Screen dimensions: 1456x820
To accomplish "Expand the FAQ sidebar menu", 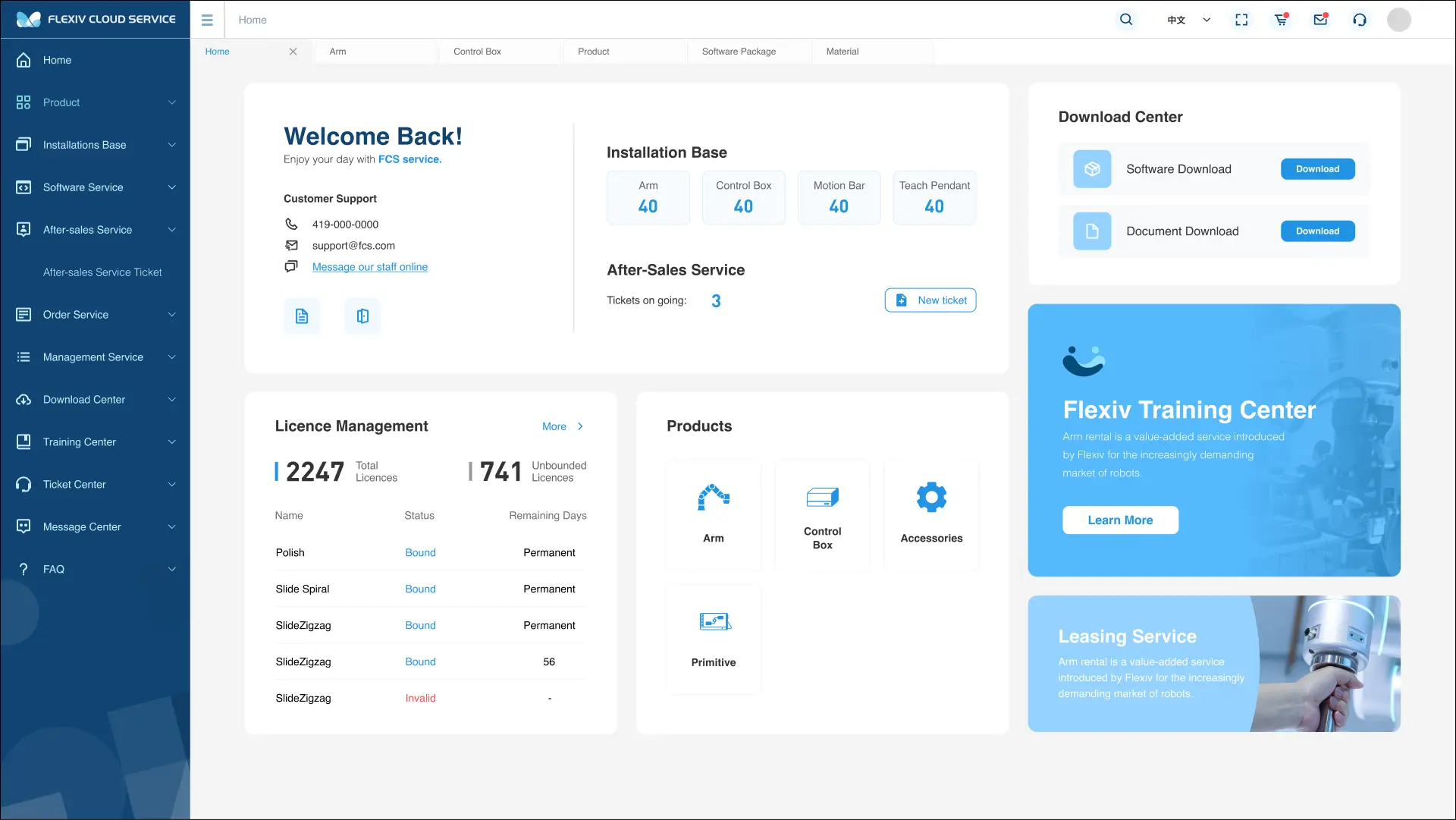I will (95, 569).
